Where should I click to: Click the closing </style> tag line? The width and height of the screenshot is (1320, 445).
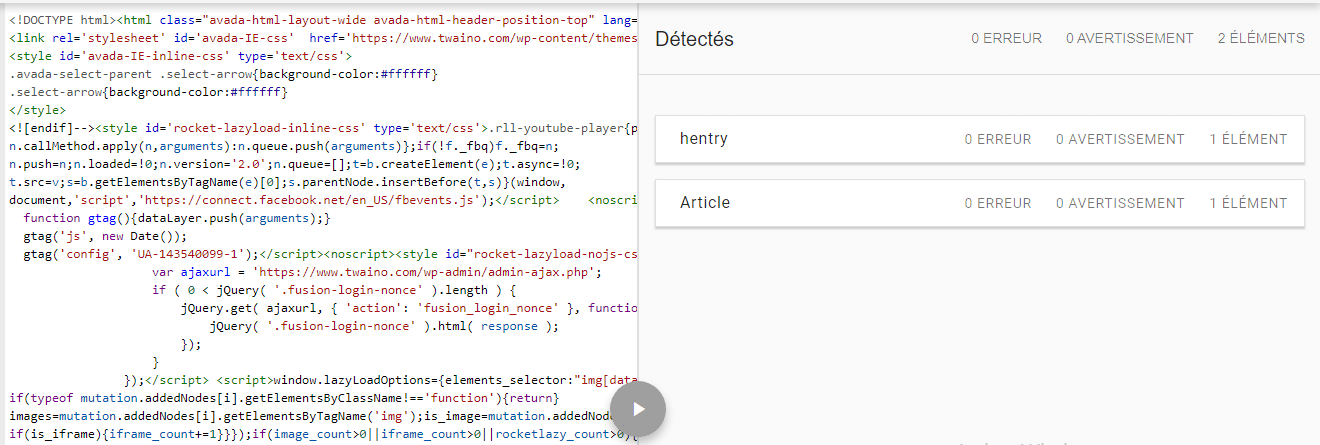[x=37, y=110]
